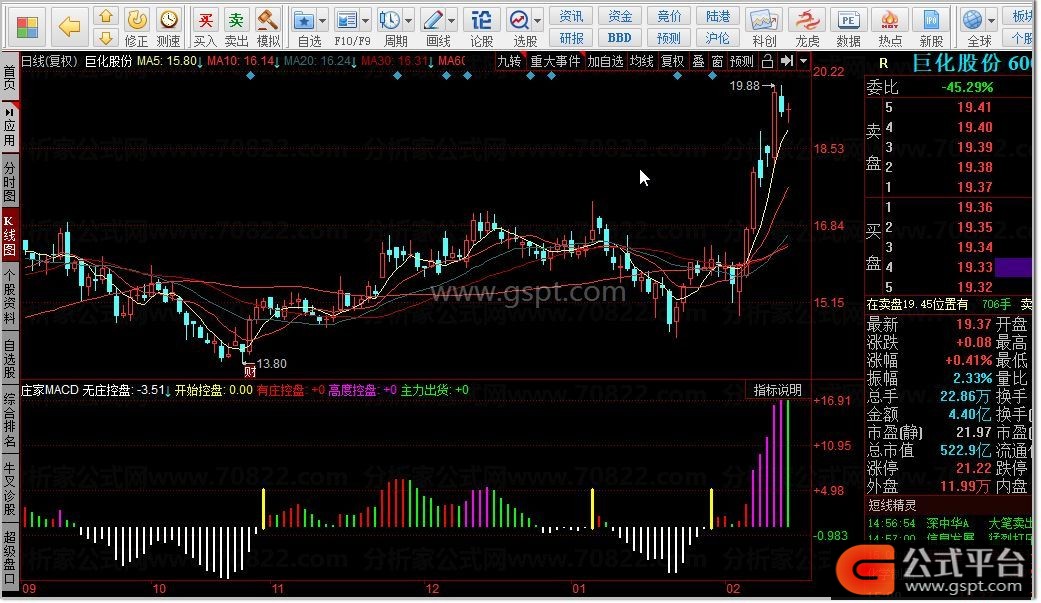Open the 指标说明 indicator description

pos(777,390)
